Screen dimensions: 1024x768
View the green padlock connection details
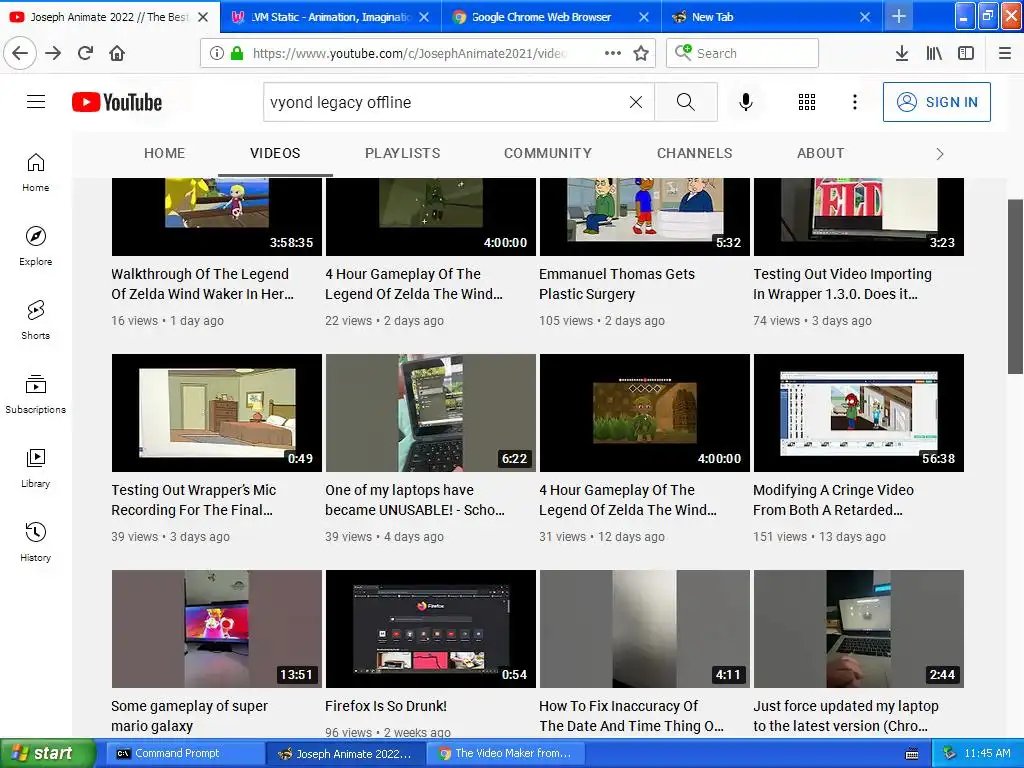[x=237, y=53]
